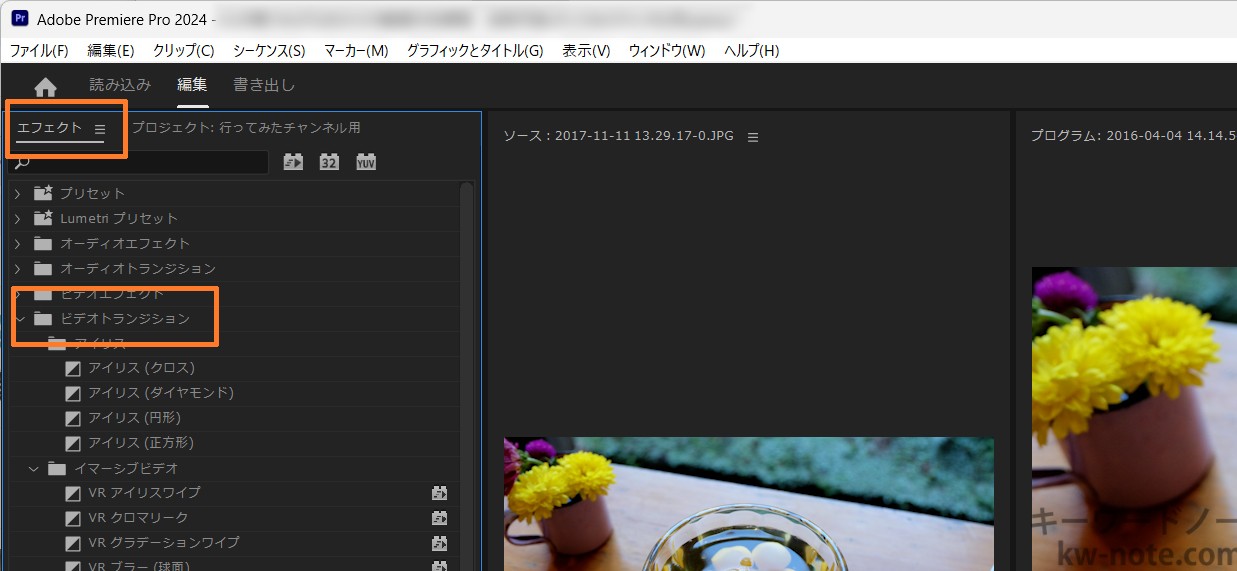This screenshot has width=1237, height=571.
Task: Filter by 32-bit Color effects icon
Action: tap(329, 162)
